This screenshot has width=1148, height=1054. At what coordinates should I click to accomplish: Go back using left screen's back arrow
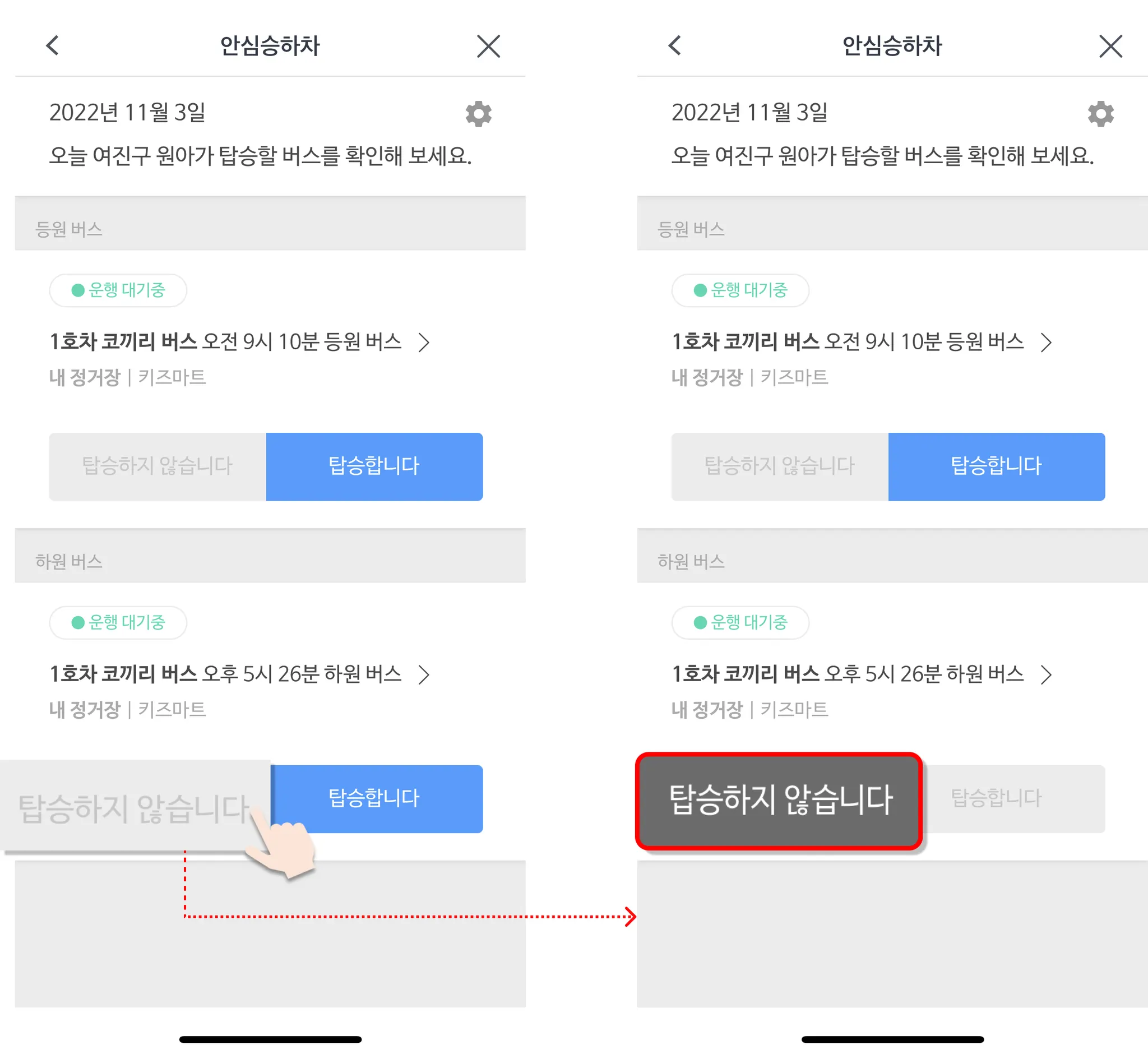(x=53, y=45)
